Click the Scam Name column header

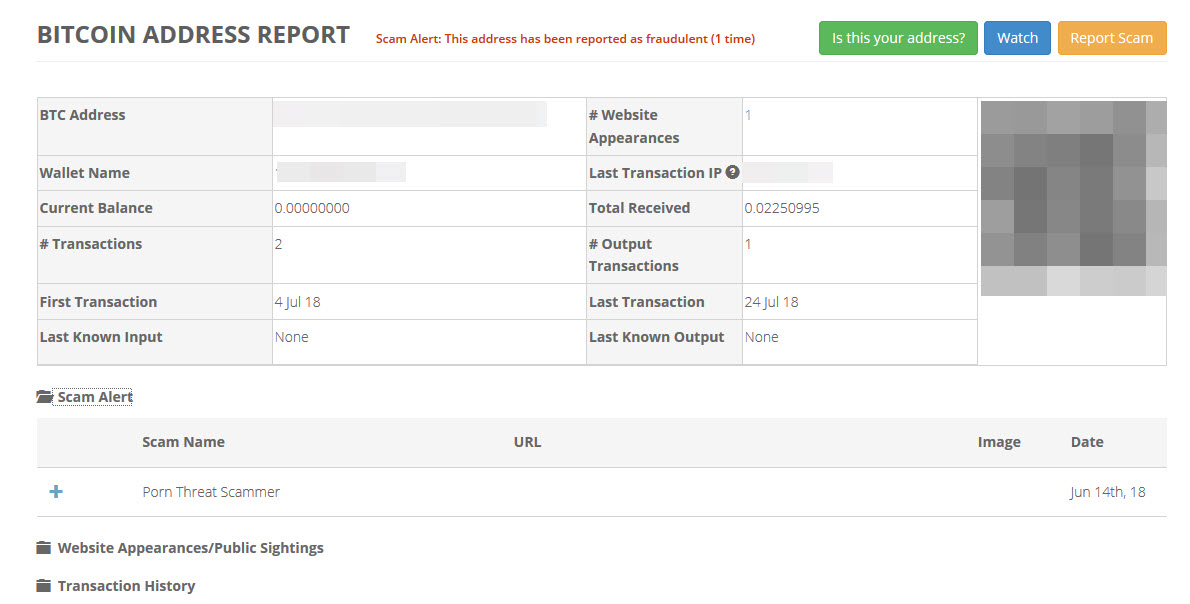tap(183, 442)
